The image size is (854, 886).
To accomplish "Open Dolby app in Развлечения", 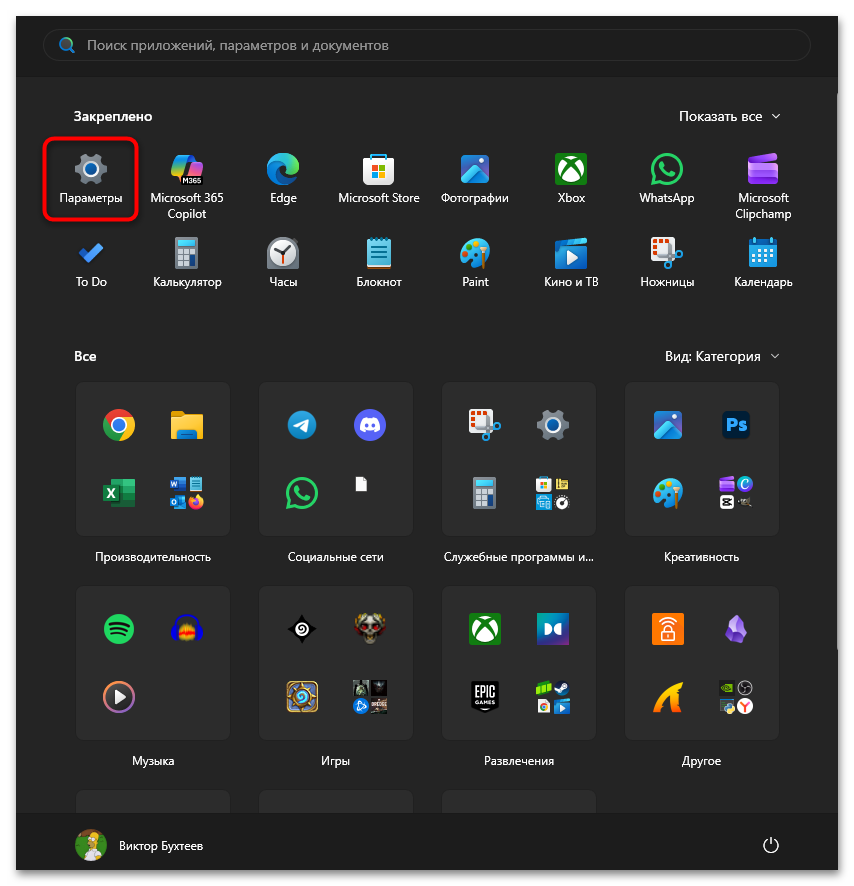I will (553, 628).
